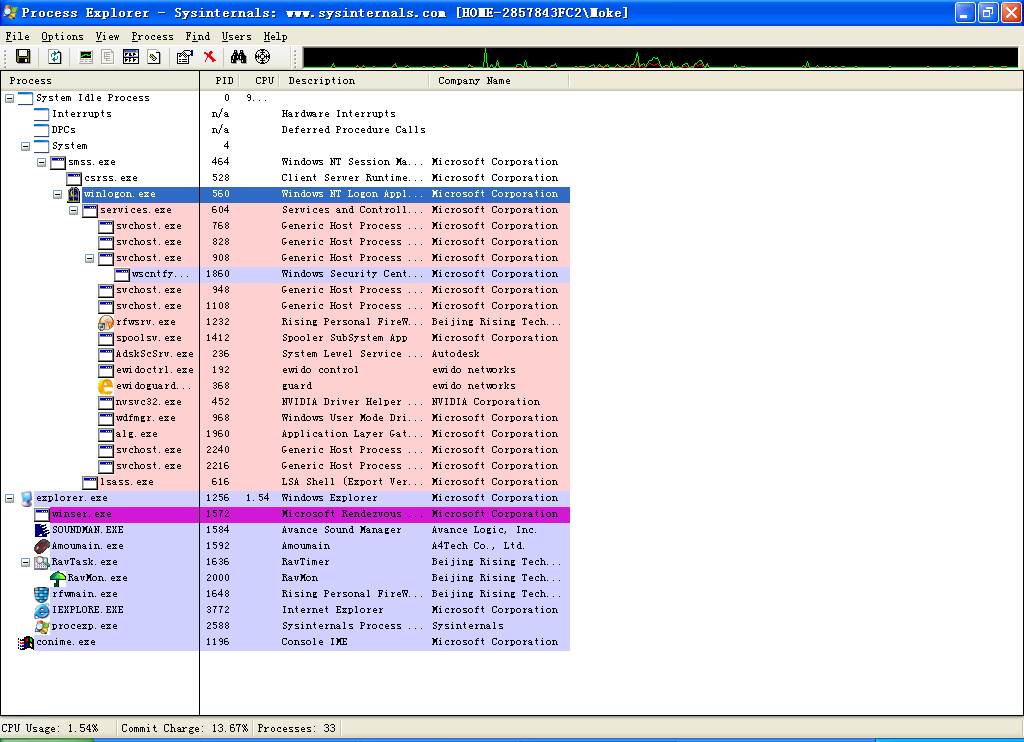This screenshot has width=1024, height=742.
Task: Sort by the CPU column header
Action: click(x=263, y=81)
